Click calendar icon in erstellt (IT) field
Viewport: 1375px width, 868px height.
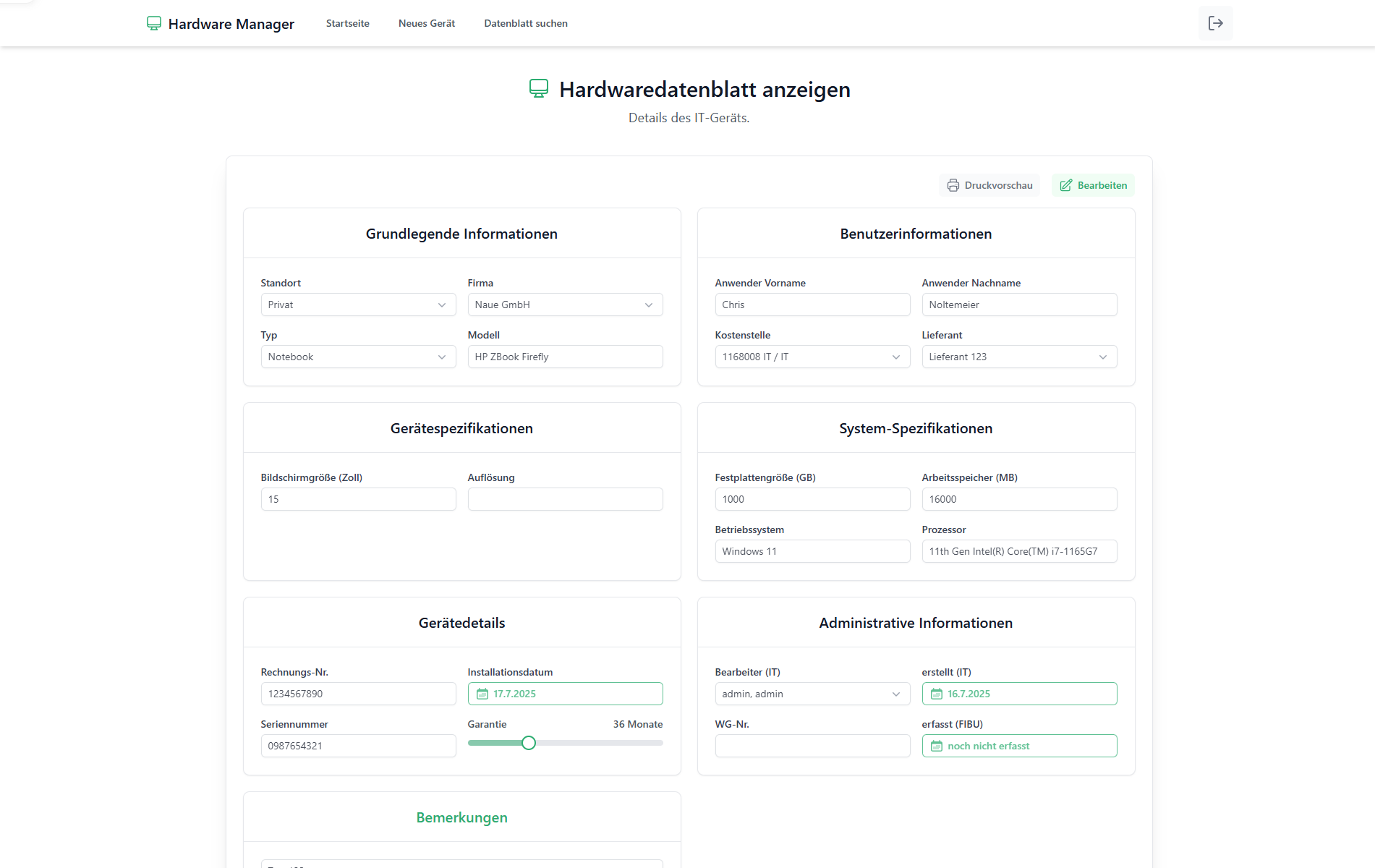(x=937, y=694)
